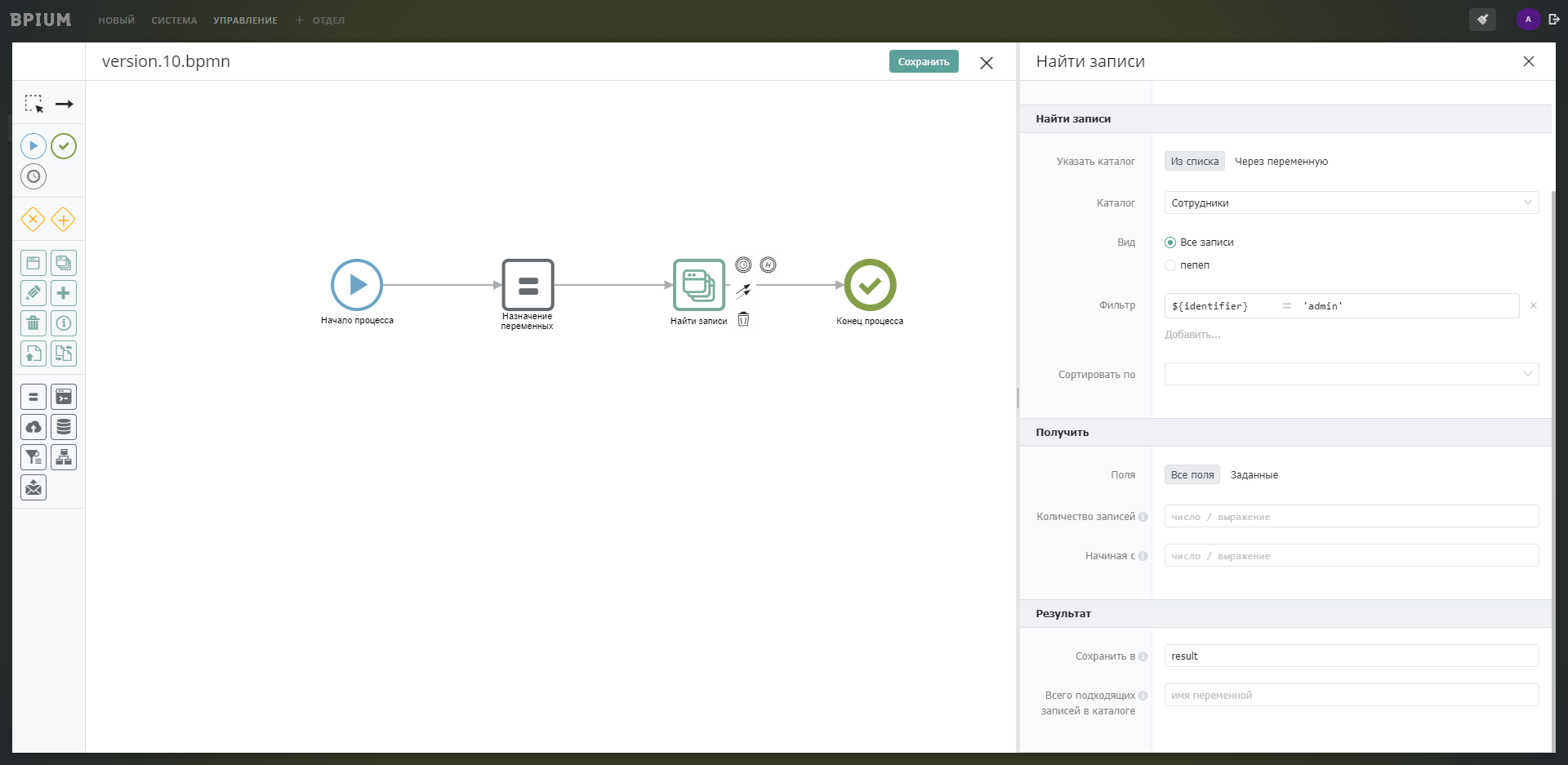Click the 'Количество записей' input field

click(x=1351, y=517)
